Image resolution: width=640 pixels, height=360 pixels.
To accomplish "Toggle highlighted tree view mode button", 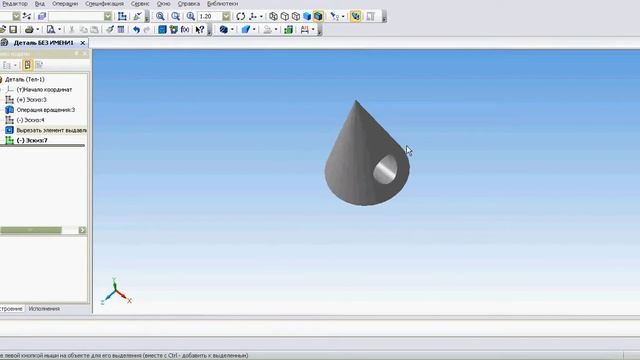I will (x=27, y=65).
